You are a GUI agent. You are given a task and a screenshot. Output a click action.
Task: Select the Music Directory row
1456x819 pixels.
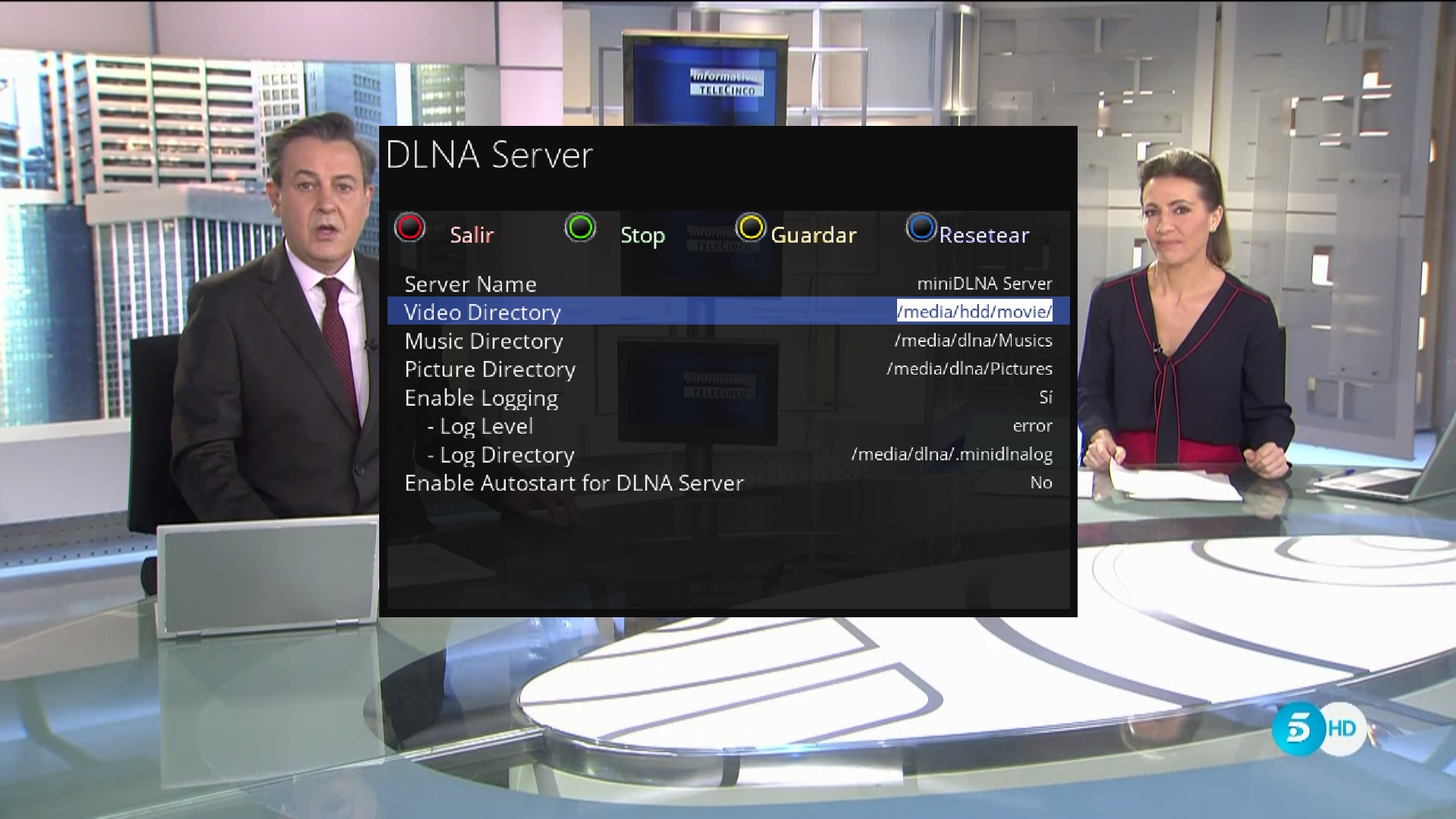pos(484,341)
